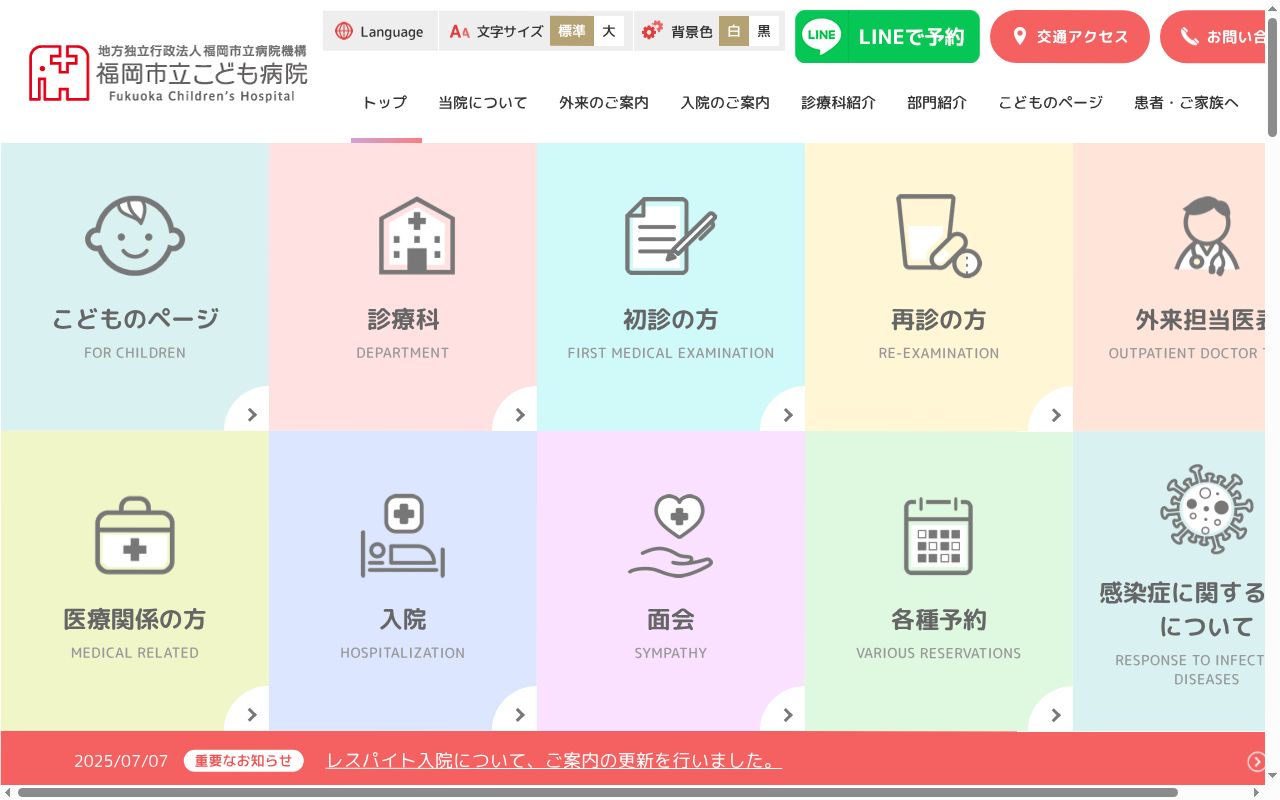
Task: Set font size to 標準
Action: click(572, 31)
